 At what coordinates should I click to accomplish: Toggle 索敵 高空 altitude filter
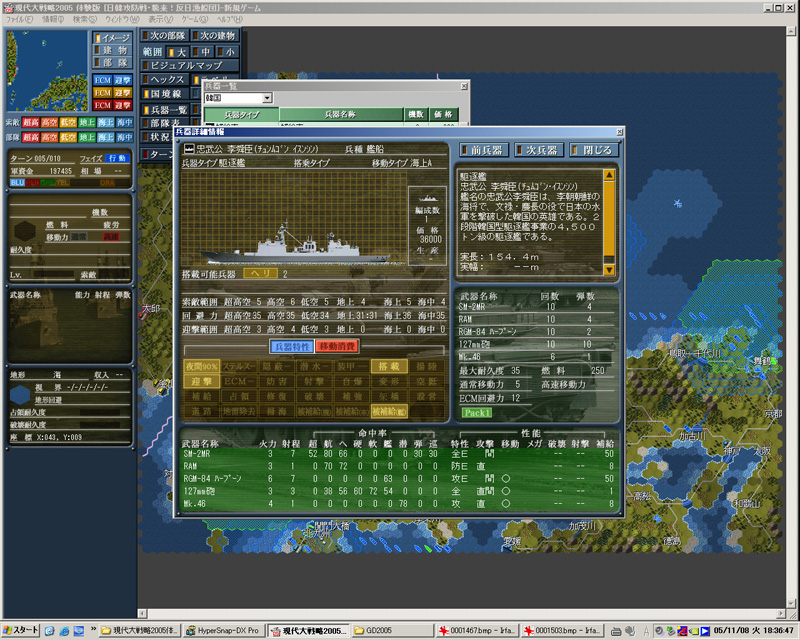(x=49, y=122)
